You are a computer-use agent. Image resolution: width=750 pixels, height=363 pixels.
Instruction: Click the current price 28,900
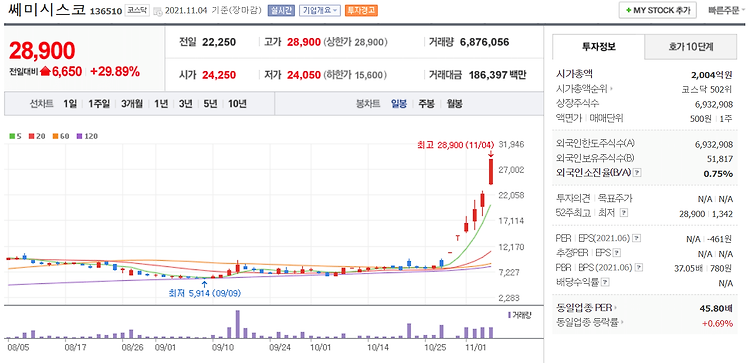pyautogui.click(x=42, y=51)
